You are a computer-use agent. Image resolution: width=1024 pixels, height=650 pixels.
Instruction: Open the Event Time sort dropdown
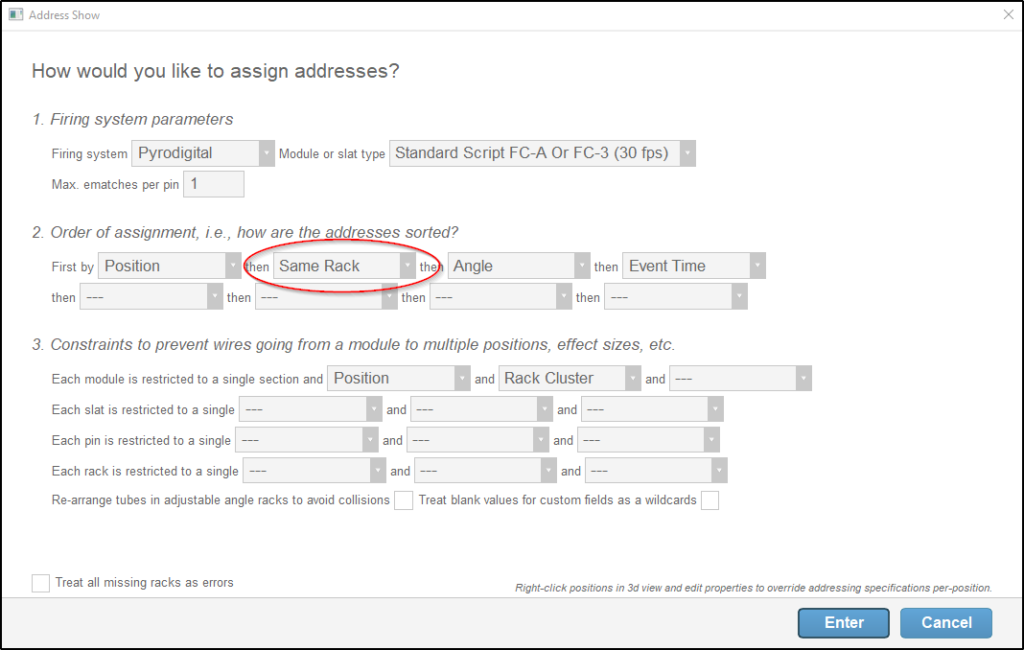[x=757, y=265]
